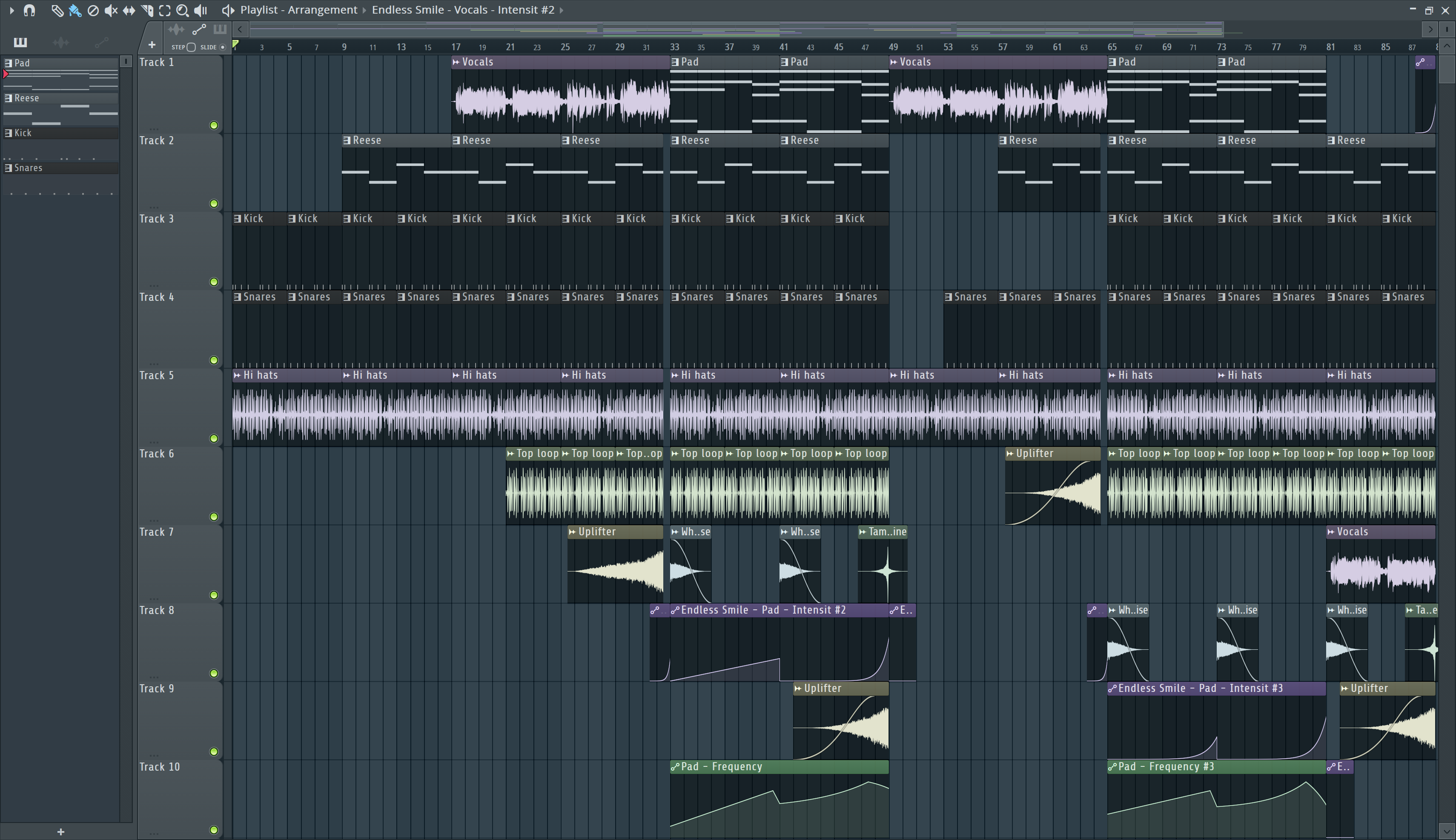1456x840 pixels.
Task: Show pattern clips in the picker panel
Action: pyautogui.click(x=20, y=42)
